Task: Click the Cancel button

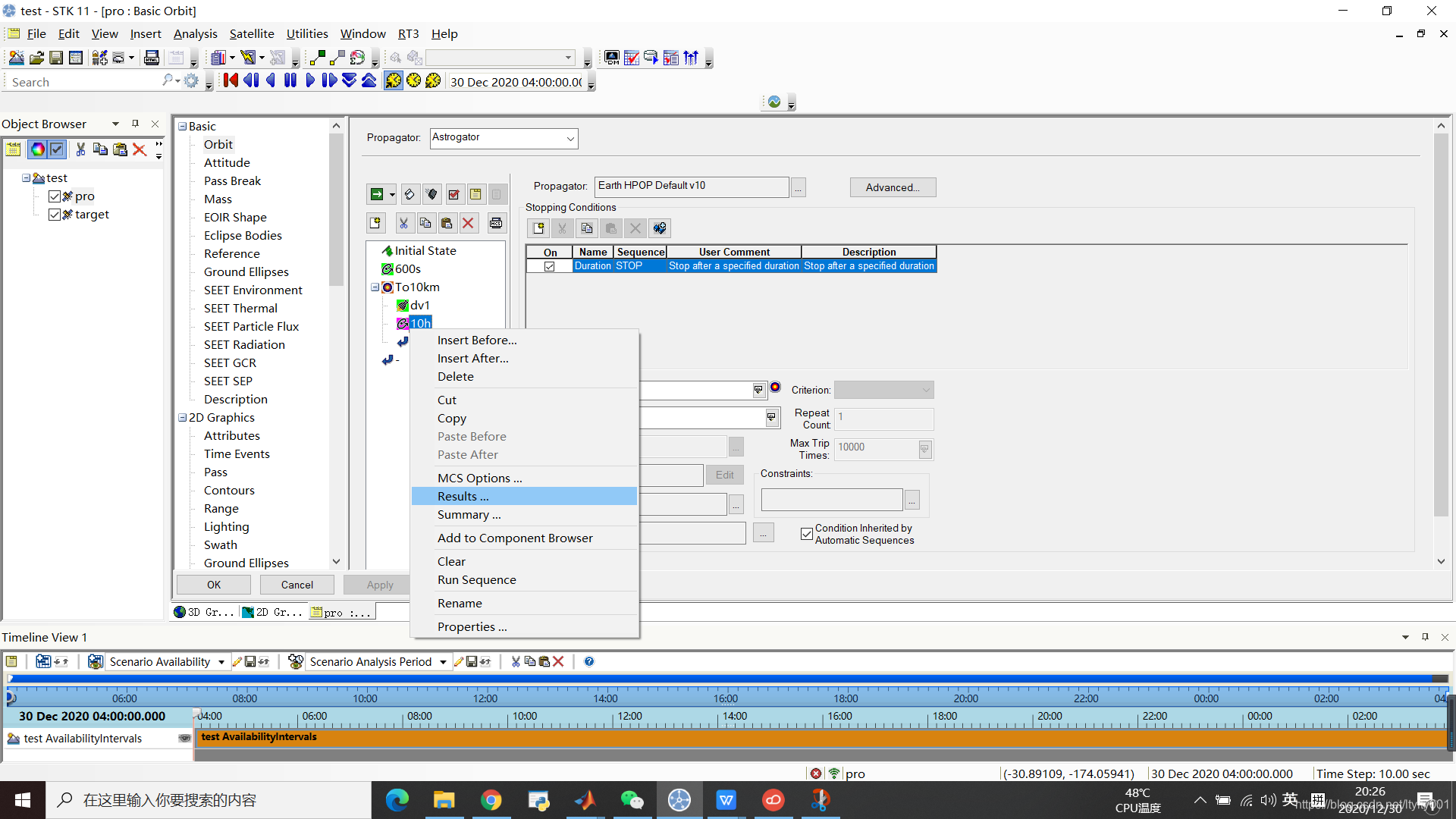Action: click(x=297, y=585)
